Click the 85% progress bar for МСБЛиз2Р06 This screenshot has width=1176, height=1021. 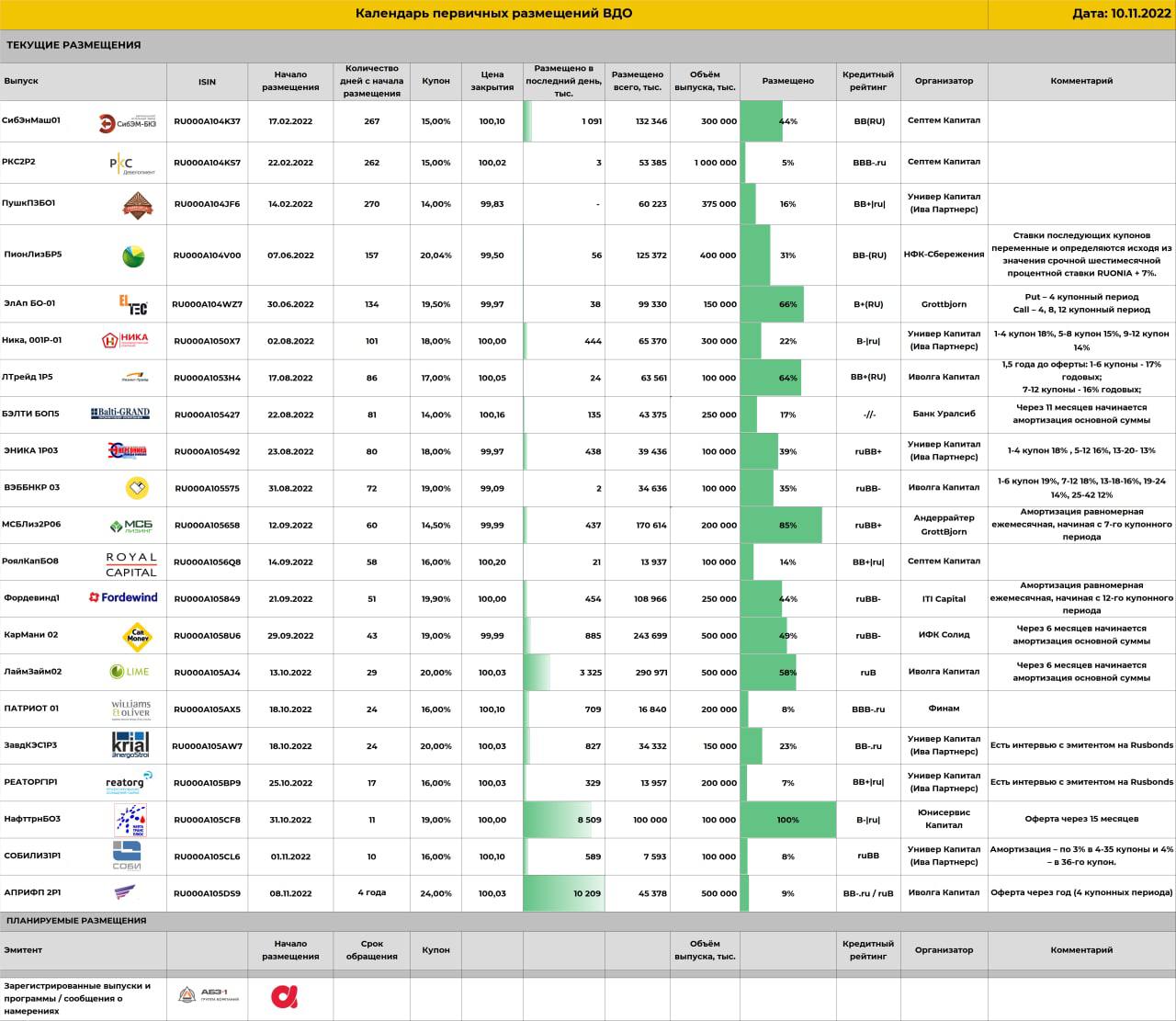tap(781, 526)
